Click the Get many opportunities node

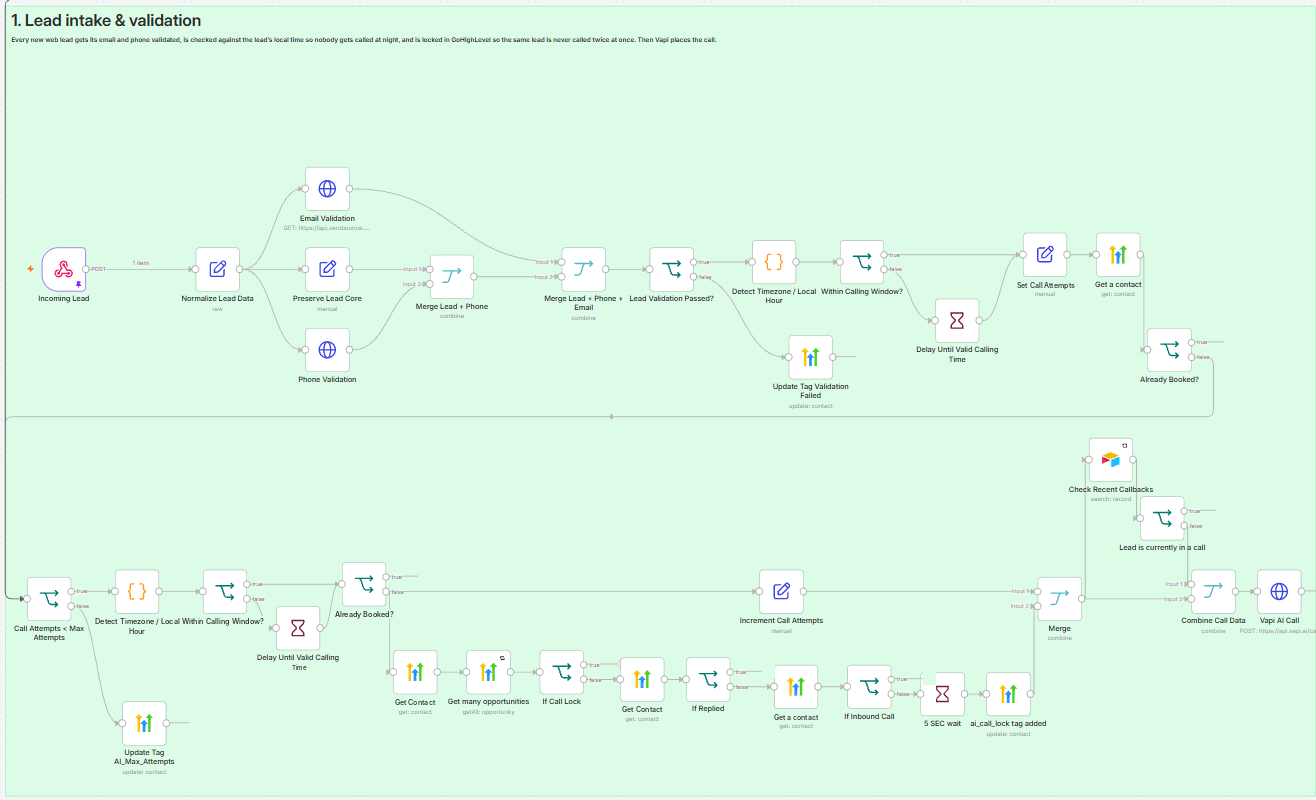tap(488, 673)
